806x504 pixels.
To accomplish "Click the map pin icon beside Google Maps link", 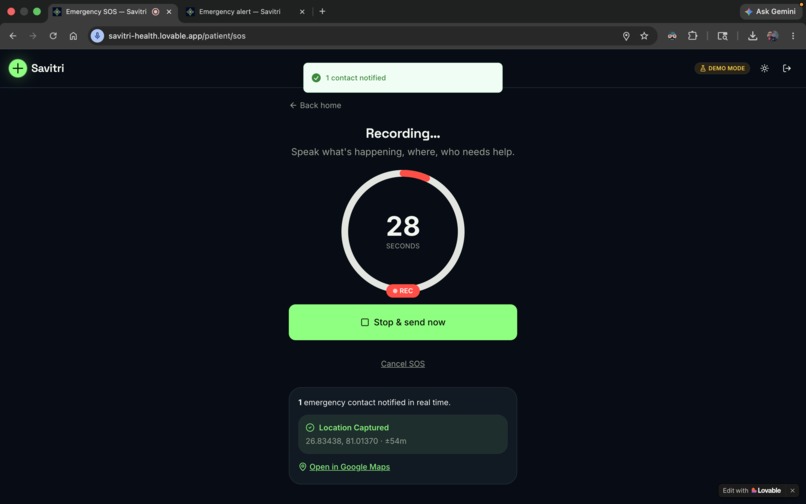I will pyautogui.click(x=302, y=467).
